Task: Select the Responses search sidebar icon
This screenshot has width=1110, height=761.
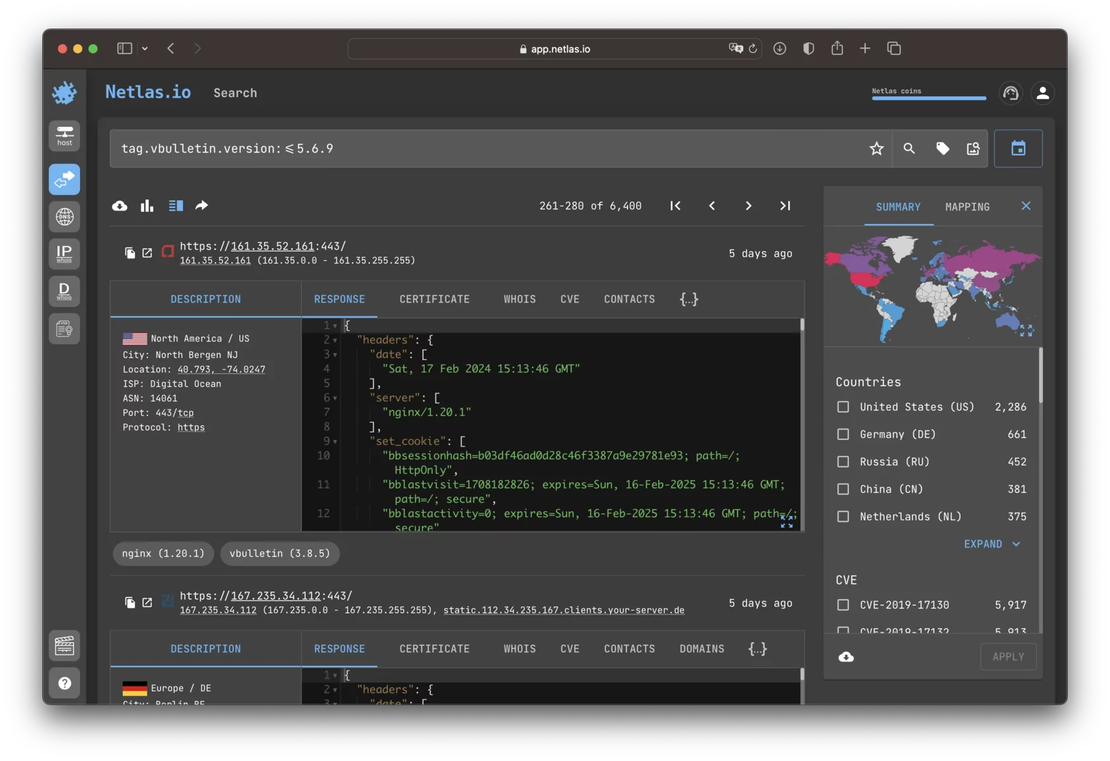Action: [64, 178]
